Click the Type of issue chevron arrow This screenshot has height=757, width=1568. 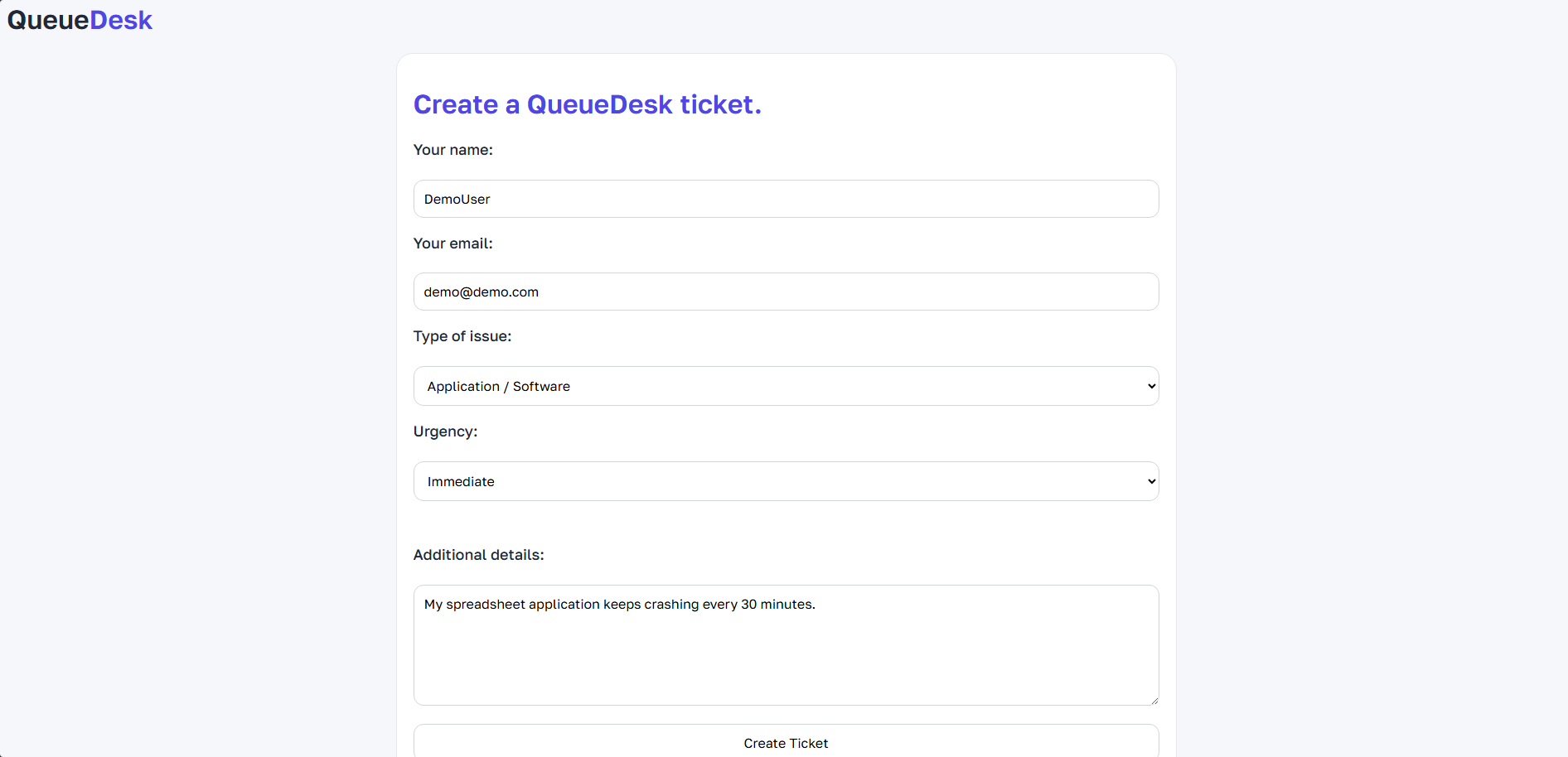pyautogui.click(x=1151, y=386)
